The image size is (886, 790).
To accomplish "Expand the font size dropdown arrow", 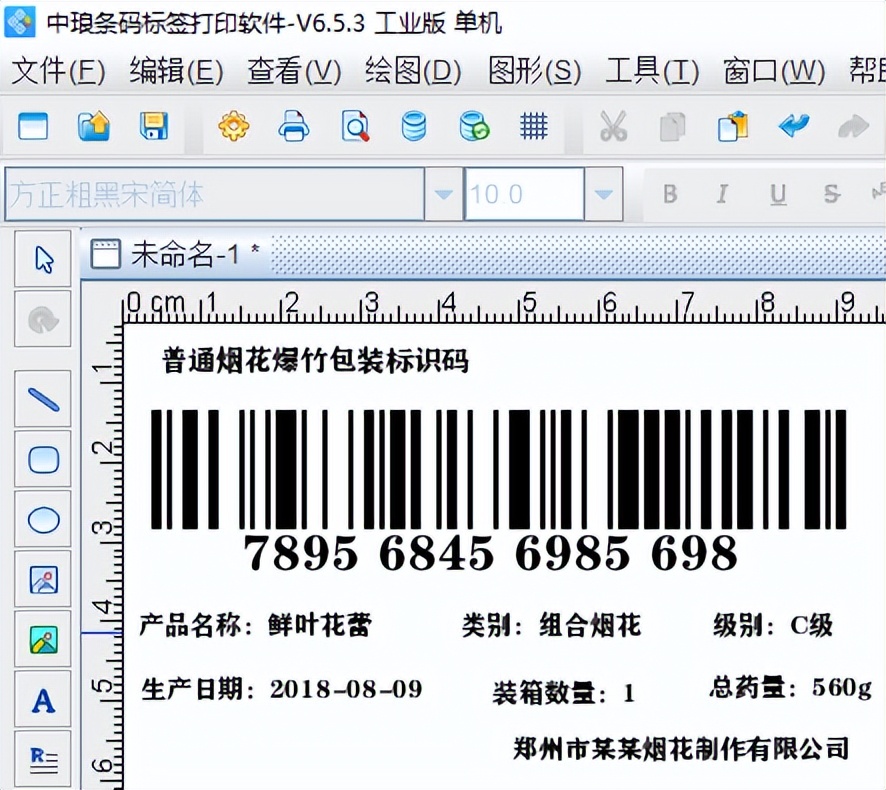I will click(x=603, y=194).
